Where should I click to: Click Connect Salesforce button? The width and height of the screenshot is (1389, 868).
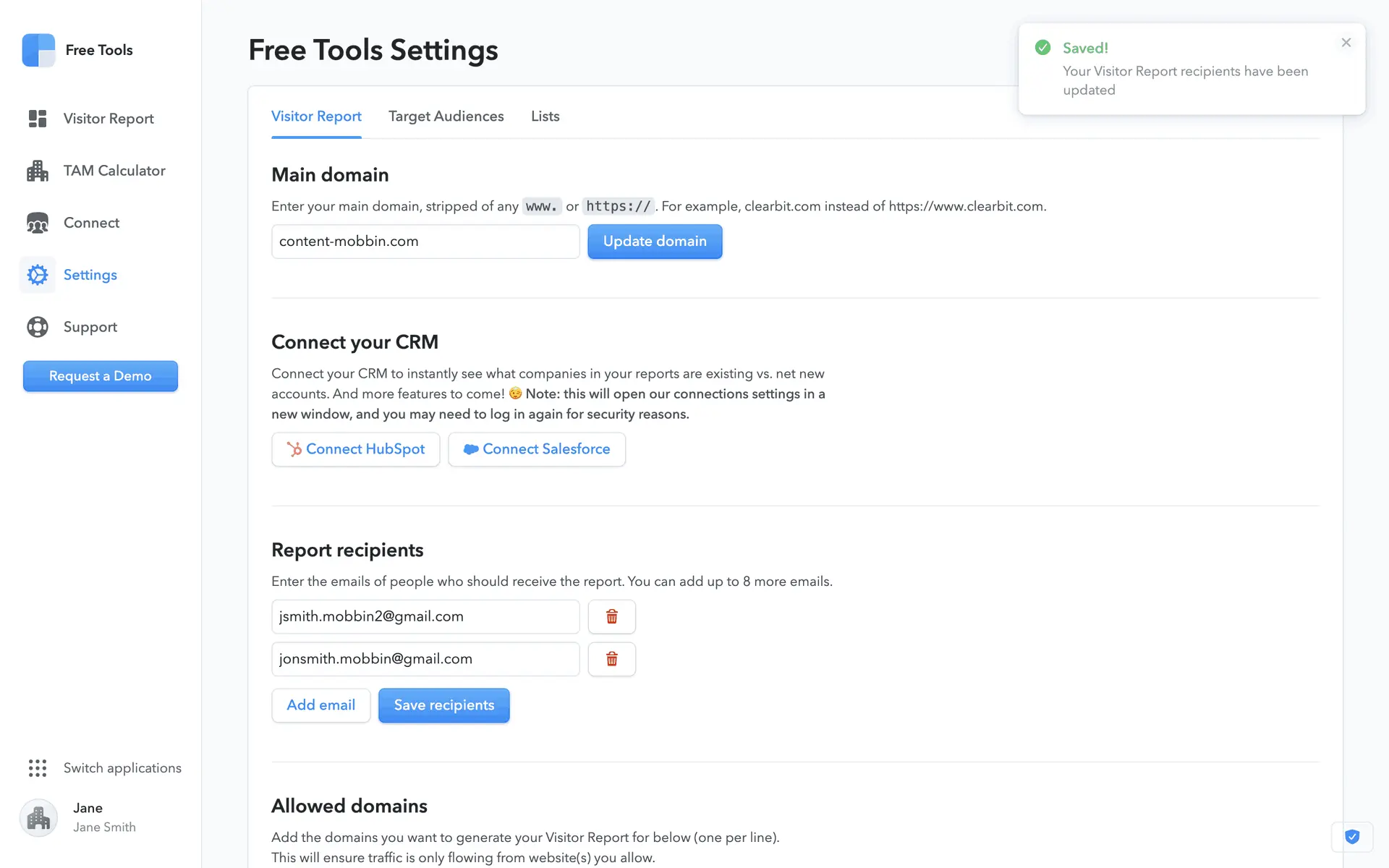click(x=536, y=449)
